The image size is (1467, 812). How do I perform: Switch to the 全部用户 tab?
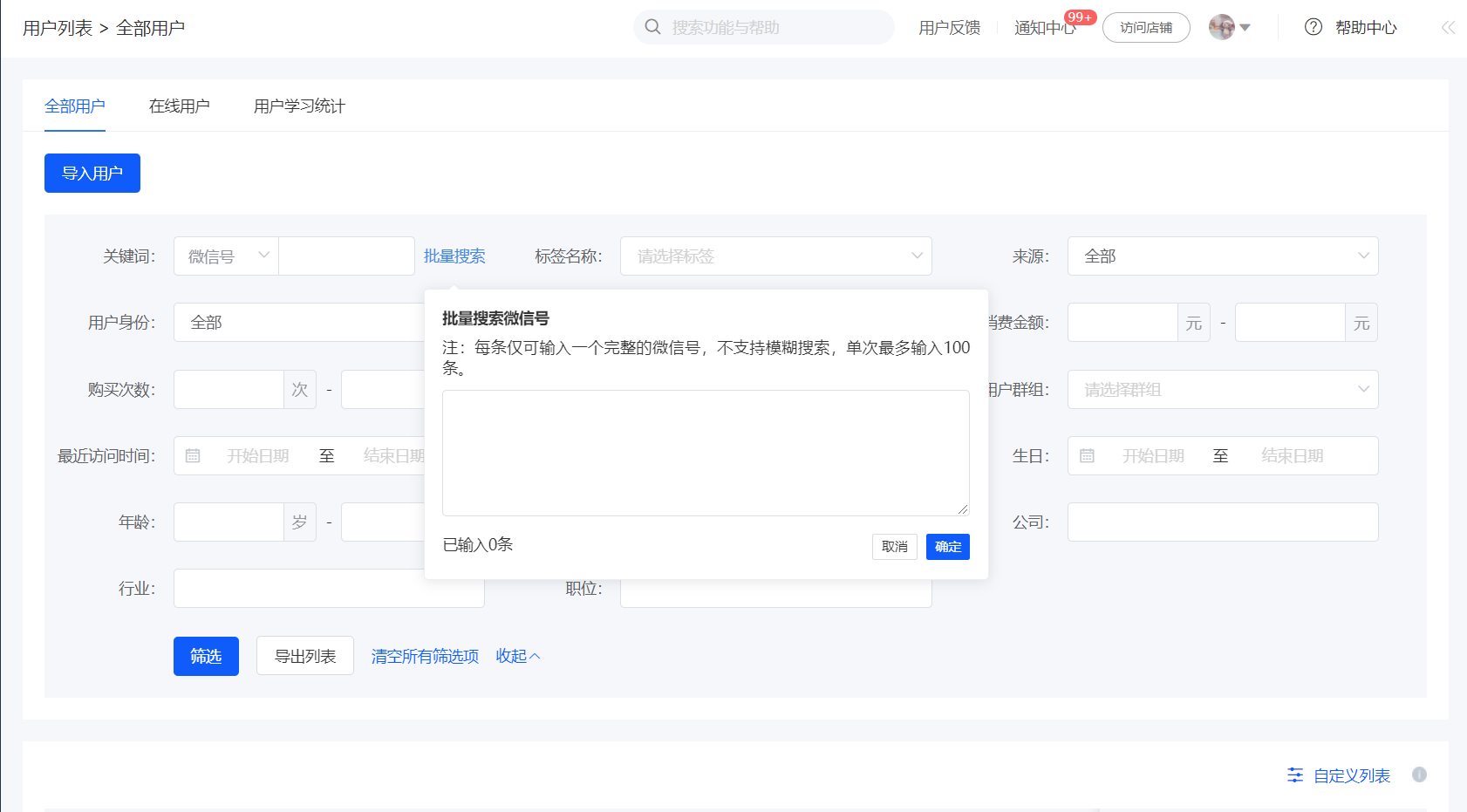click(75, 106)
